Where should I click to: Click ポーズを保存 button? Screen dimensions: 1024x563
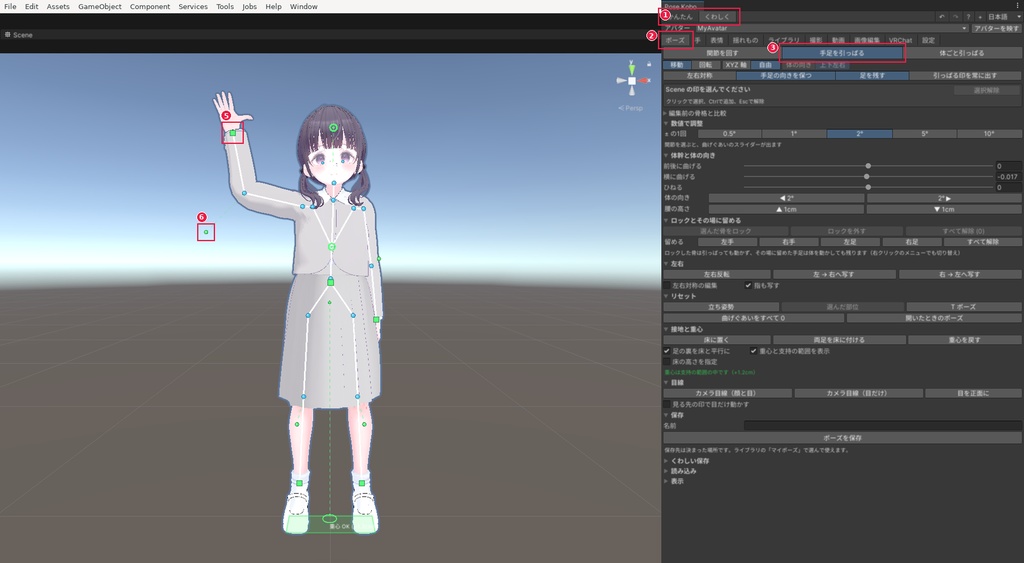[842, 438]
